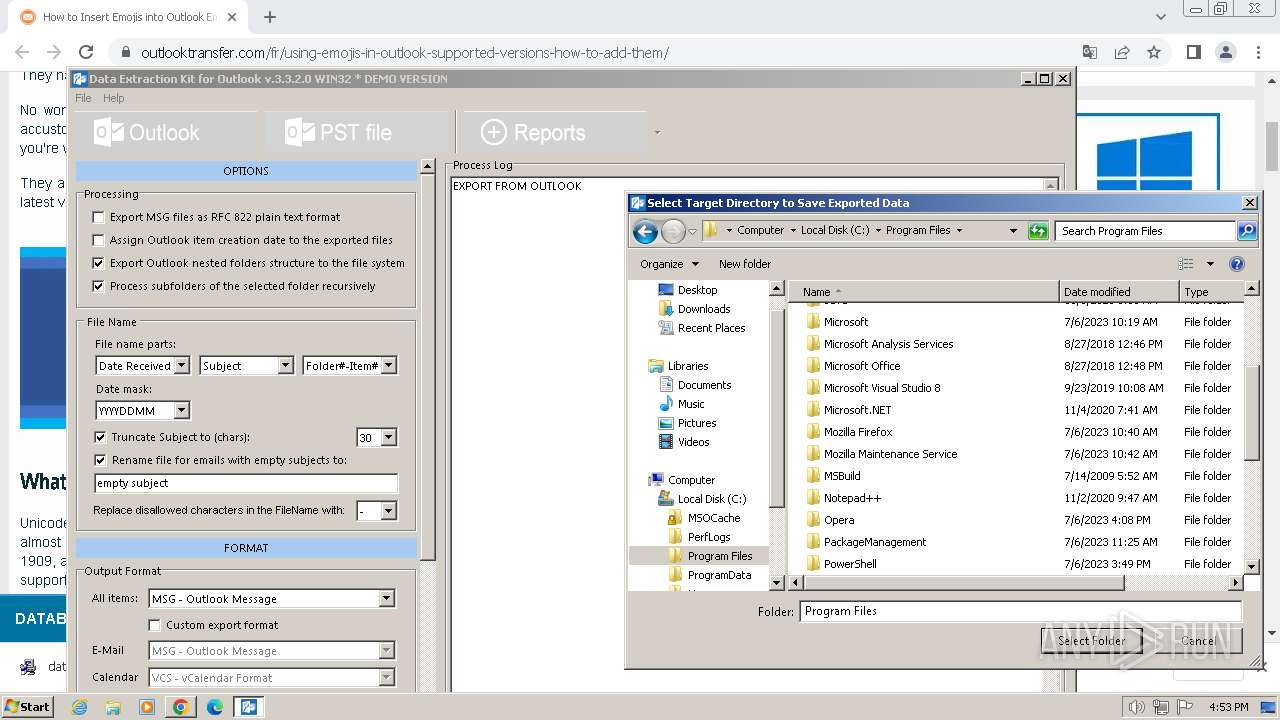Click the Chrome icon in taskbar
The image size is (1280, 720).
[181, 706]
